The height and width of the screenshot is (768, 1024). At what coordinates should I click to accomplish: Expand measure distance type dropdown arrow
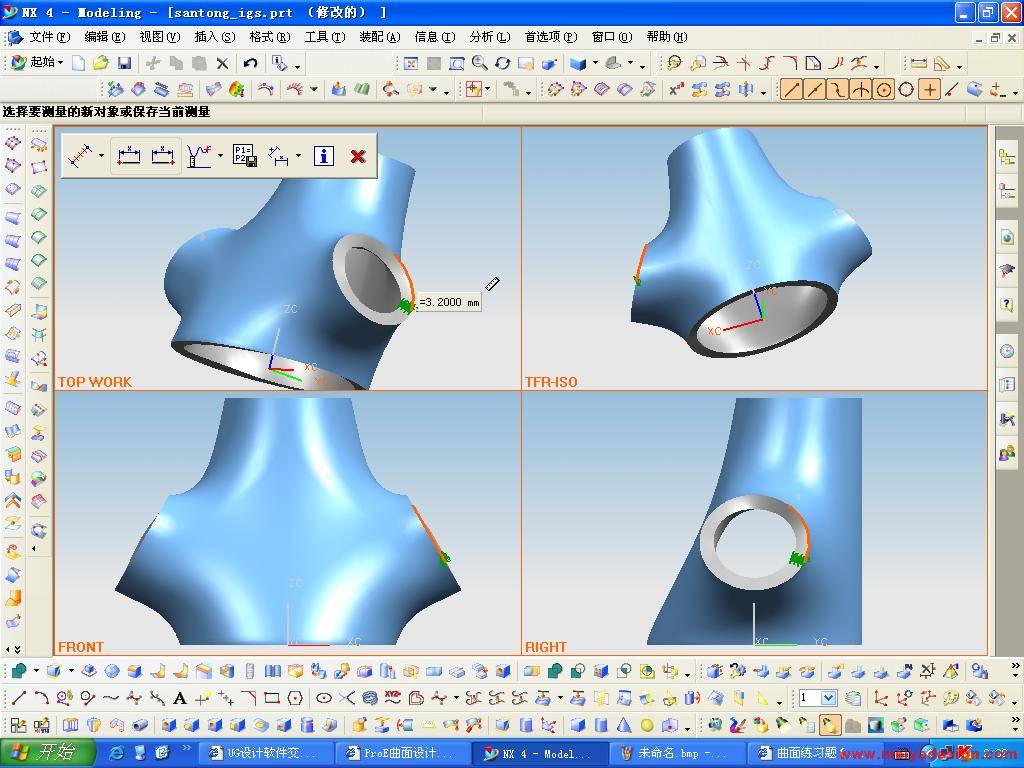pyautogui.click(x=101, y=156)
